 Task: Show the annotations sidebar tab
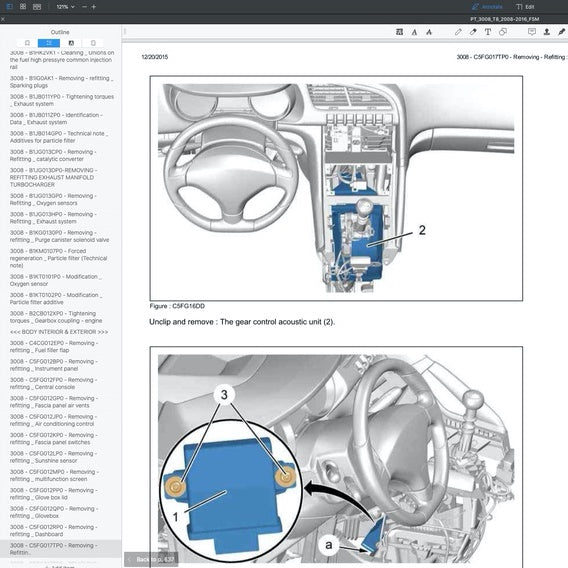pyautogui.click(x=71, y=43)
